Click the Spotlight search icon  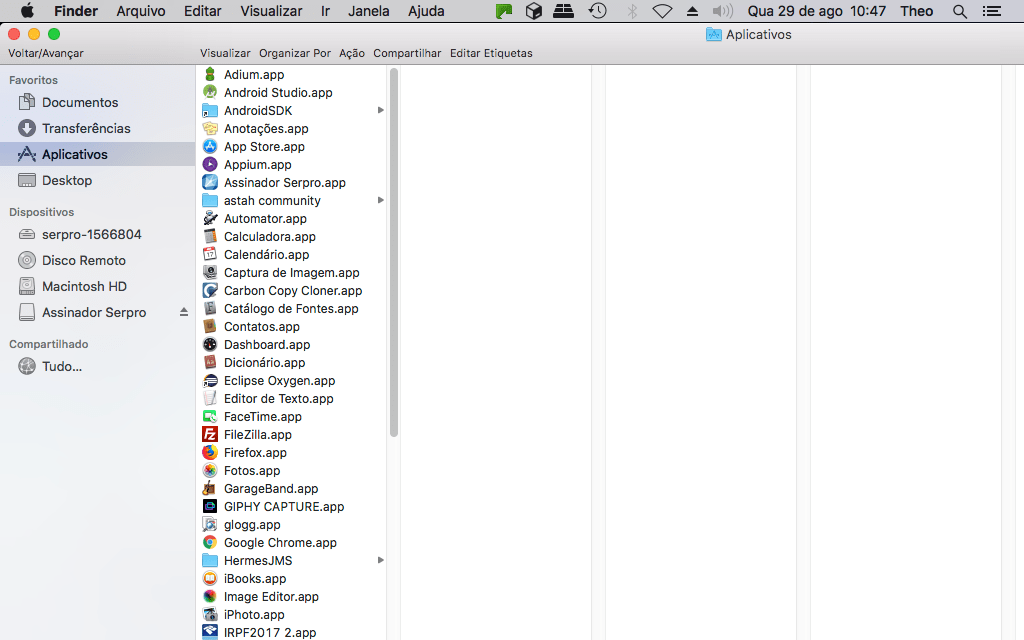pyautogui.click(x=960, y=11)
